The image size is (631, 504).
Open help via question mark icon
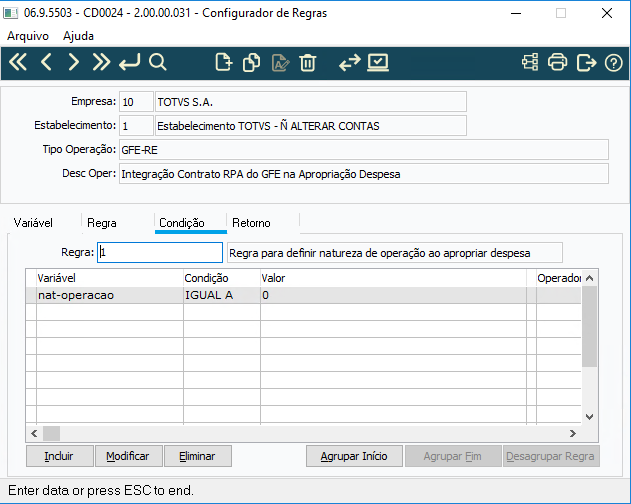tap(613, 63)
